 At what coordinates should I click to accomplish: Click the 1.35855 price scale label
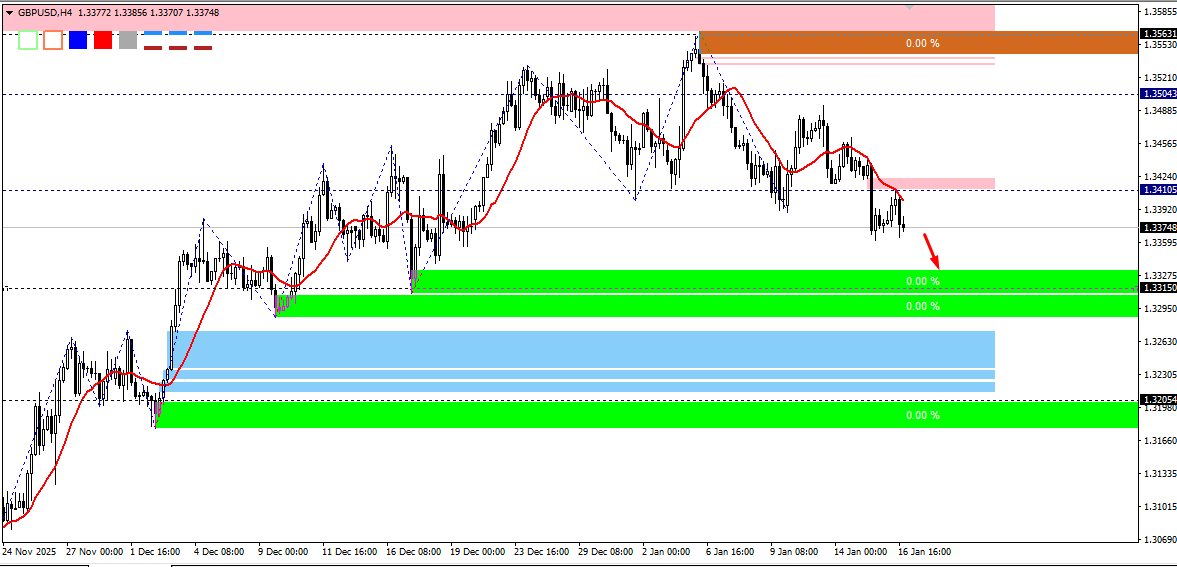coord(1160,11)
